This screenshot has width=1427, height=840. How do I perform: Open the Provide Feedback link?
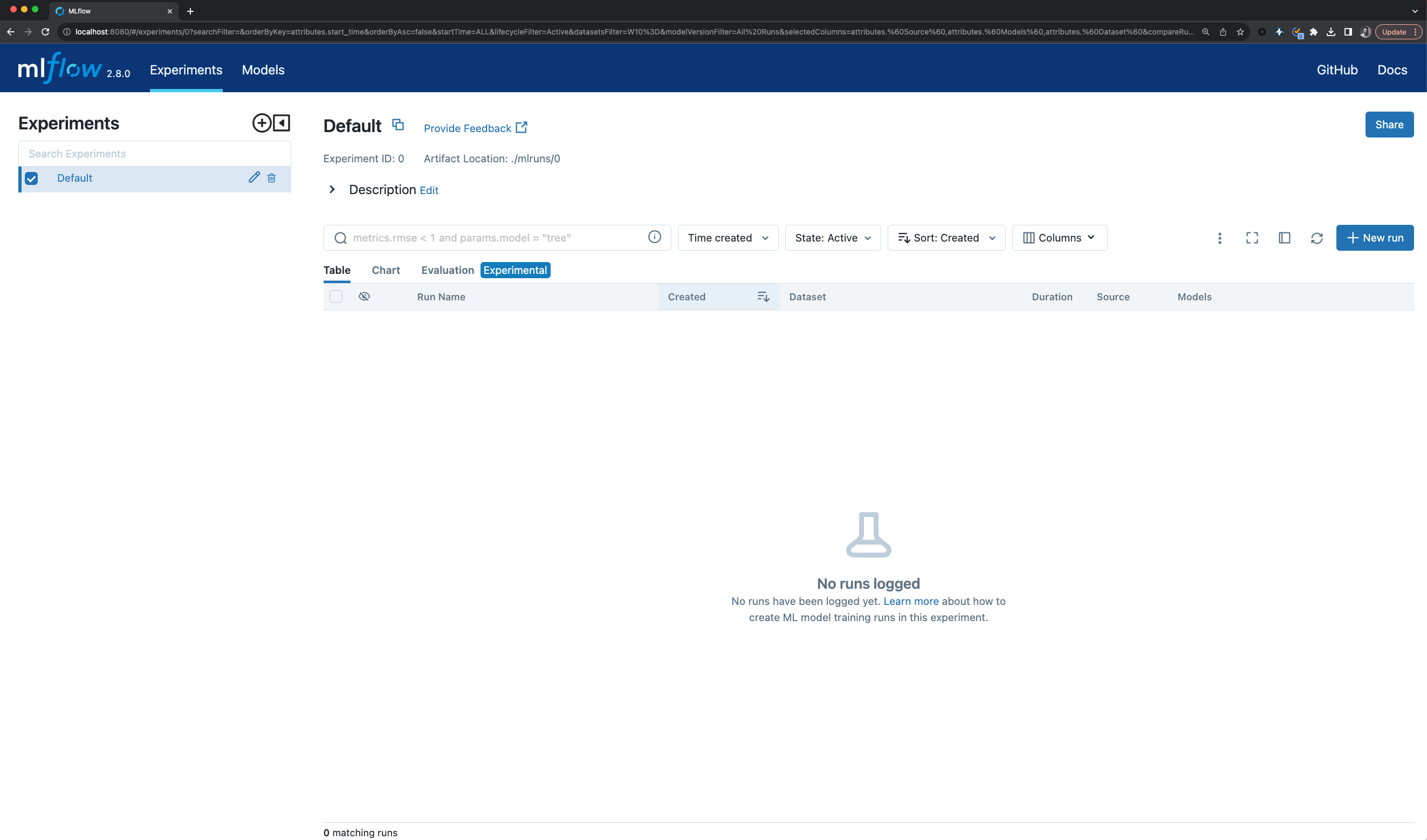pos(466,128)
